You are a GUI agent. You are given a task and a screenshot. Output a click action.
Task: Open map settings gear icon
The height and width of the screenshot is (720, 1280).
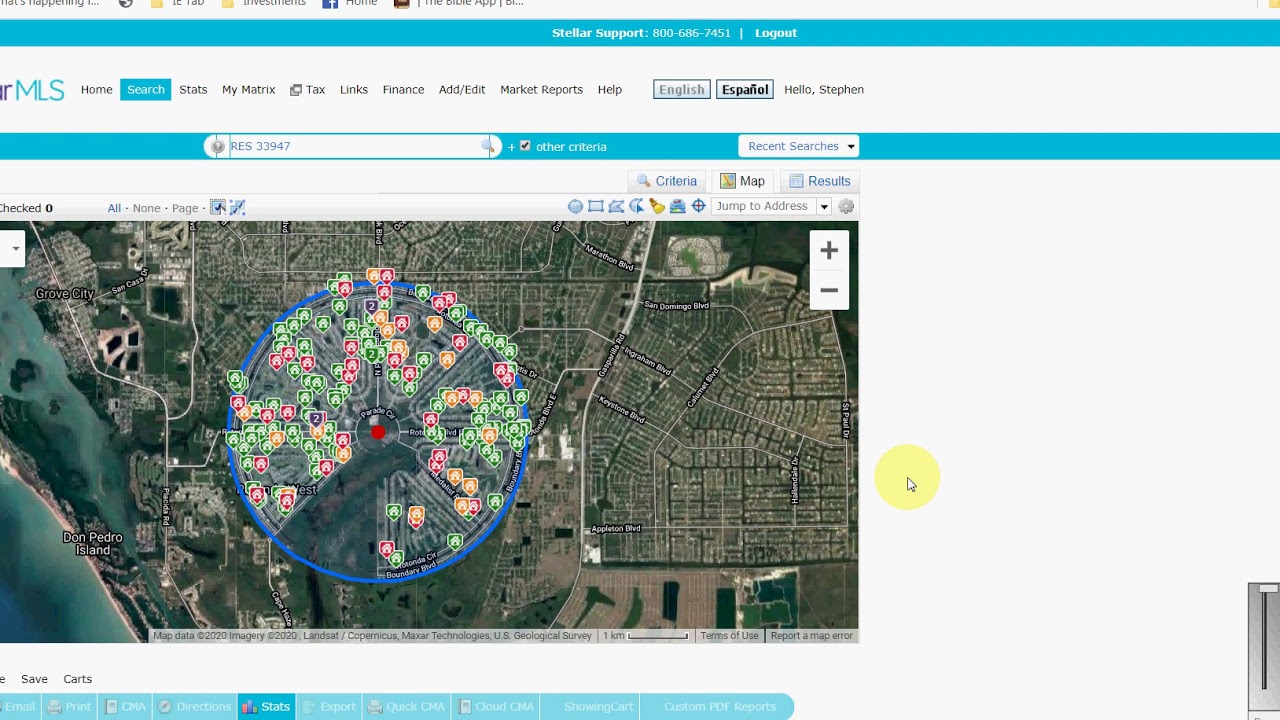pos(846,206)
